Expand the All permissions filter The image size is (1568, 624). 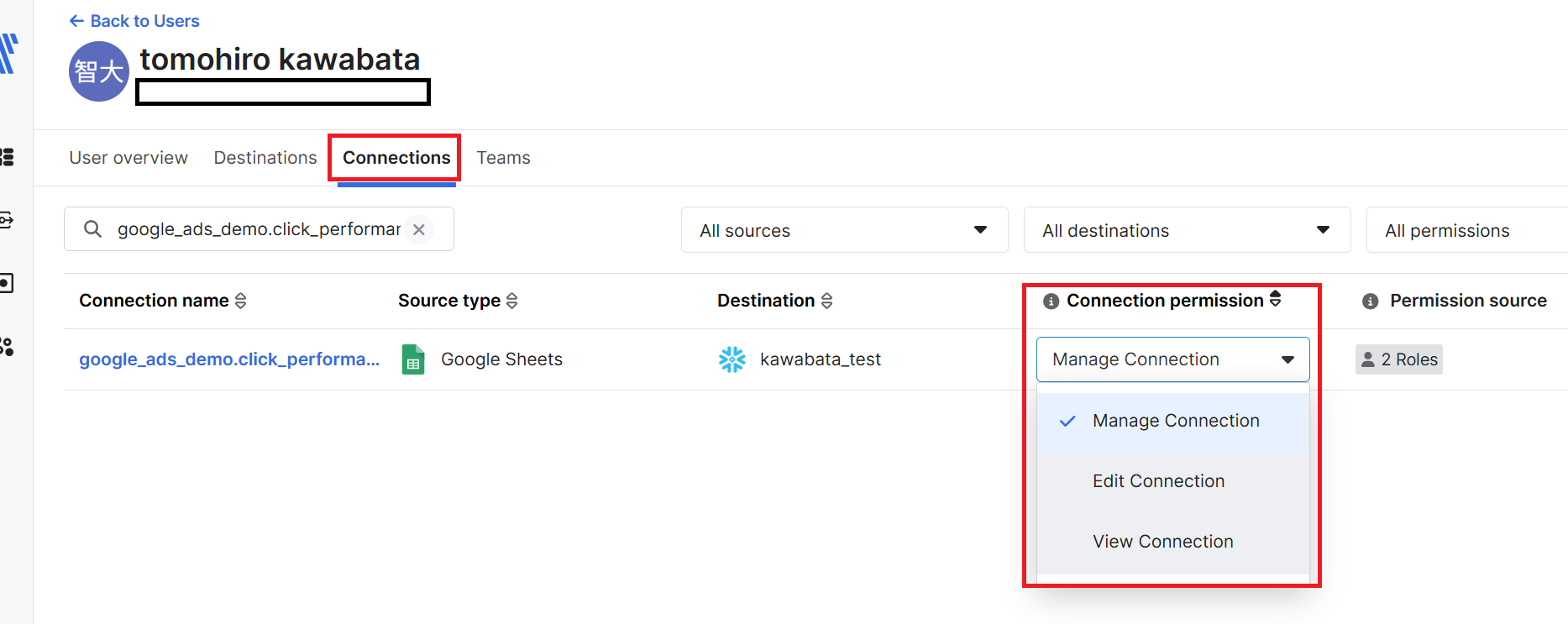coord(1466,230)
